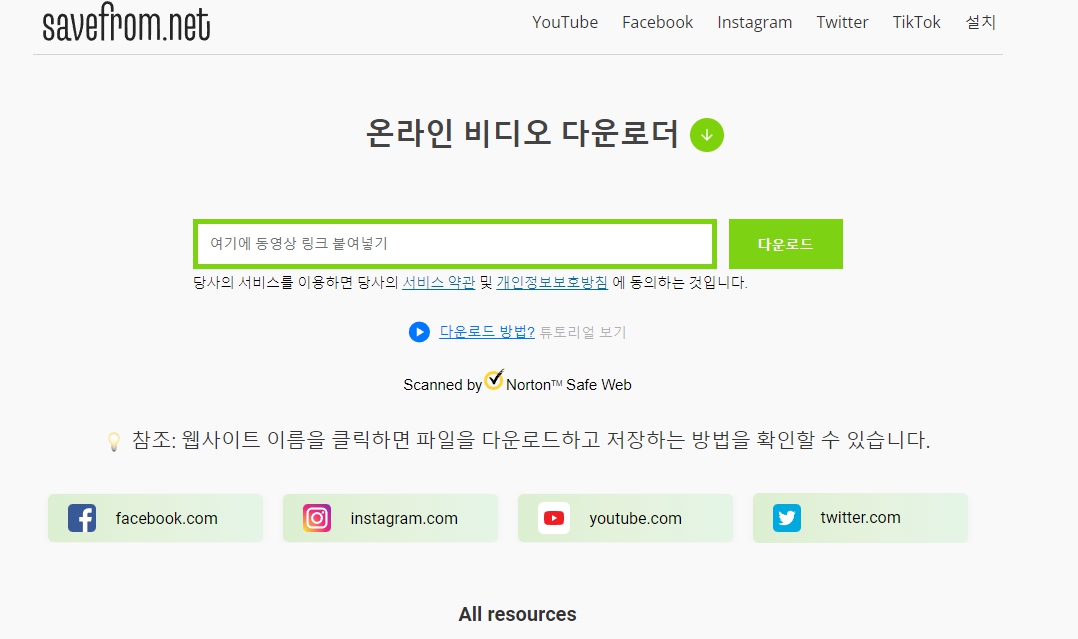Open TikTok from the navigation bar

tap(916, 22)
